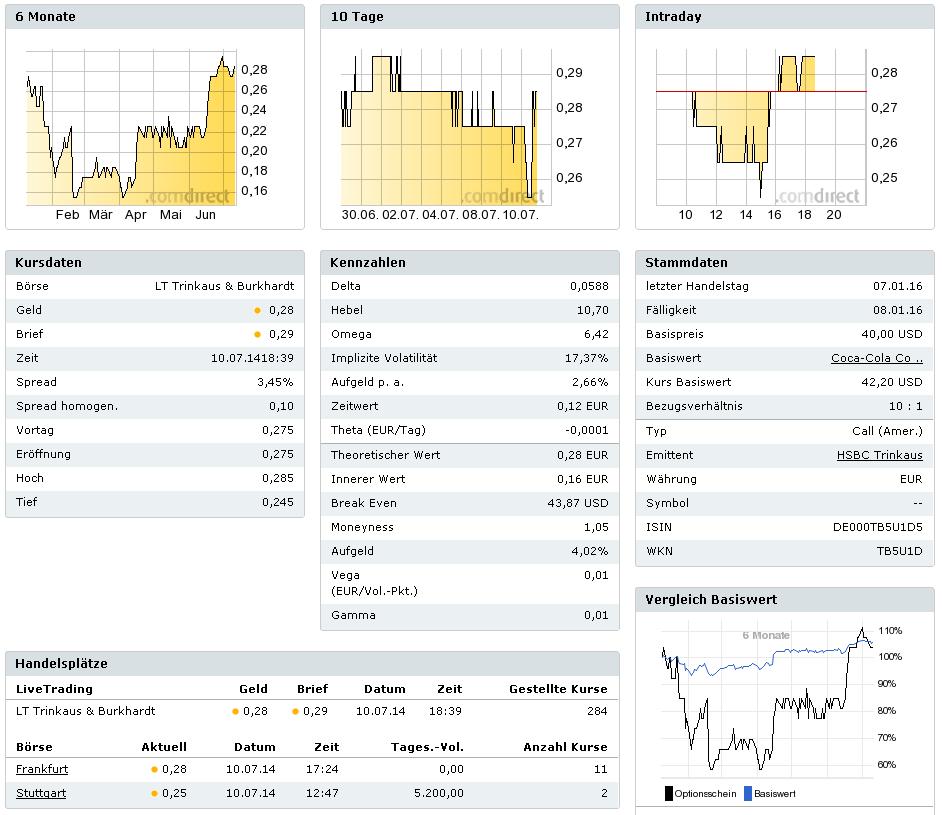Click the WKN value TB5U1D
This screenshot has height=815, width=942.
pos(899,552)
